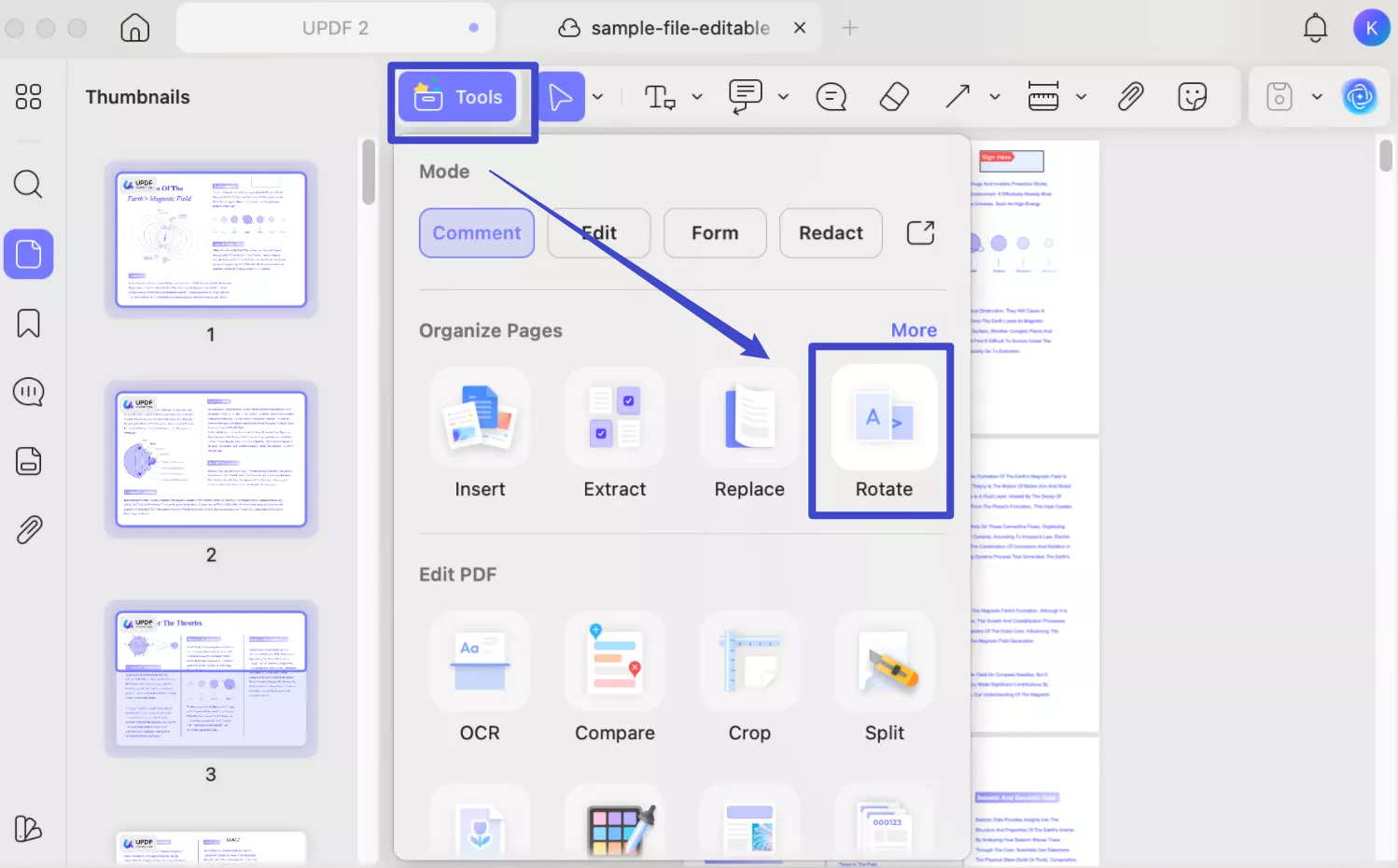Switch to Form mode
The width and height of the screenshot is (1398, 868).
[x=715, y=232]
